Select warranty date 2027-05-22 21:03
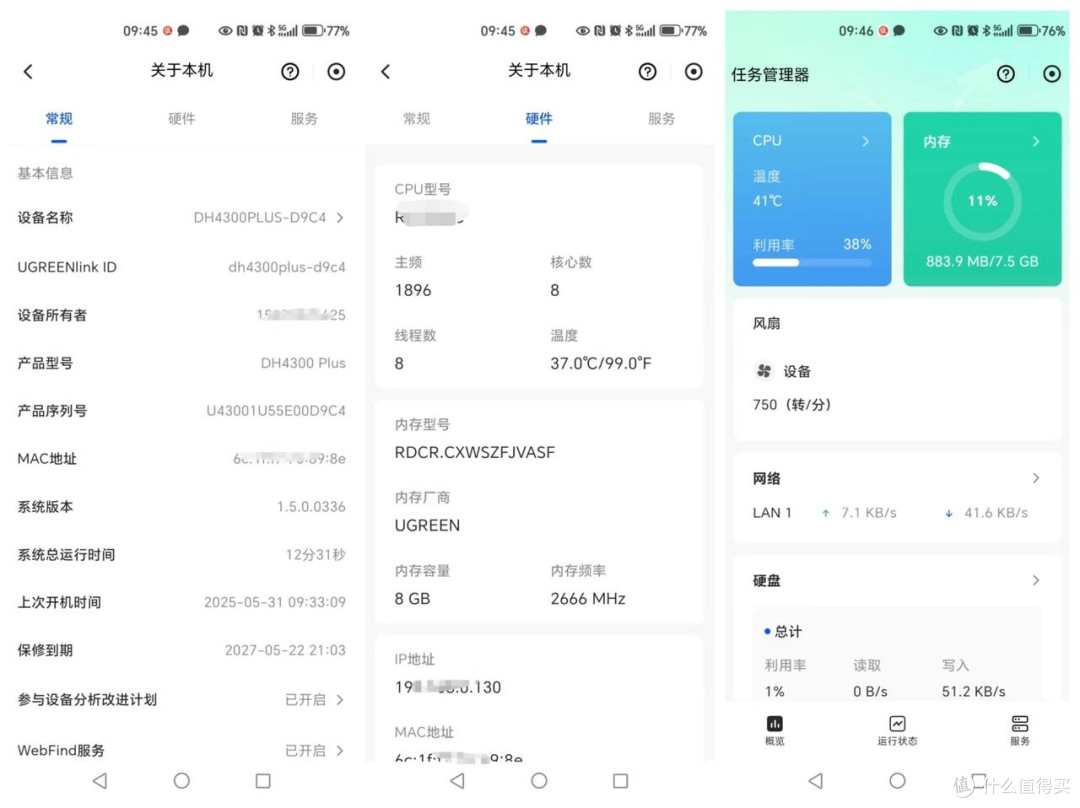This screenshot has width=1080, height=808. pos(285,650)
